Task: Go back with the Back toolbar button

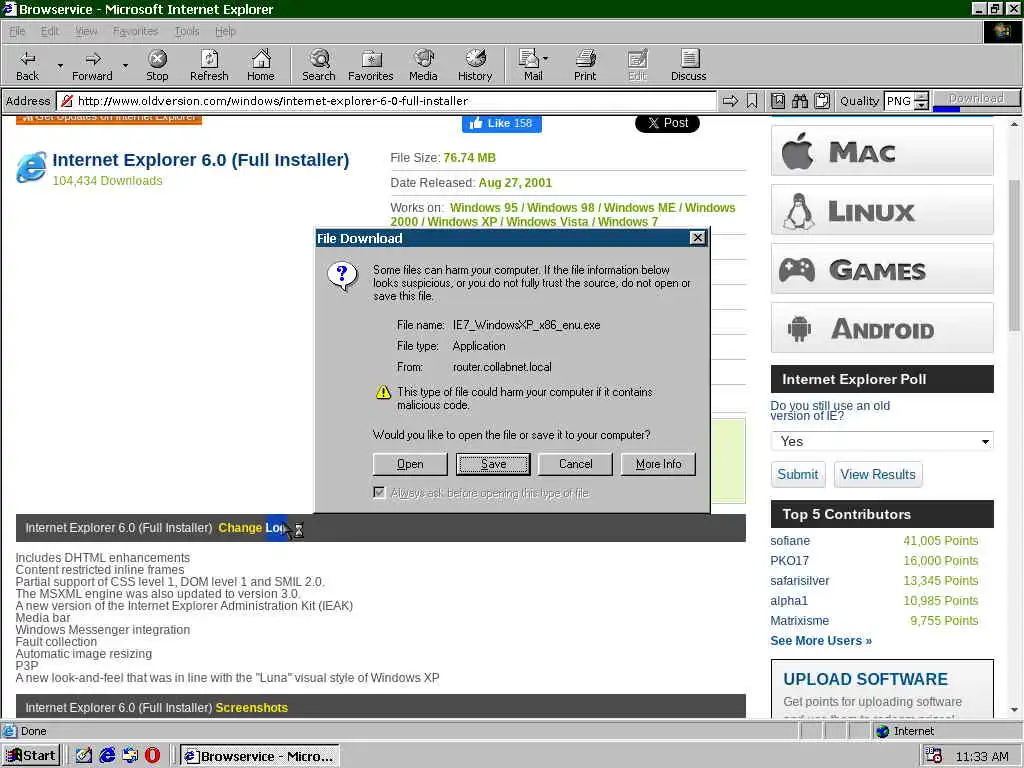Action: pos(27,65)
